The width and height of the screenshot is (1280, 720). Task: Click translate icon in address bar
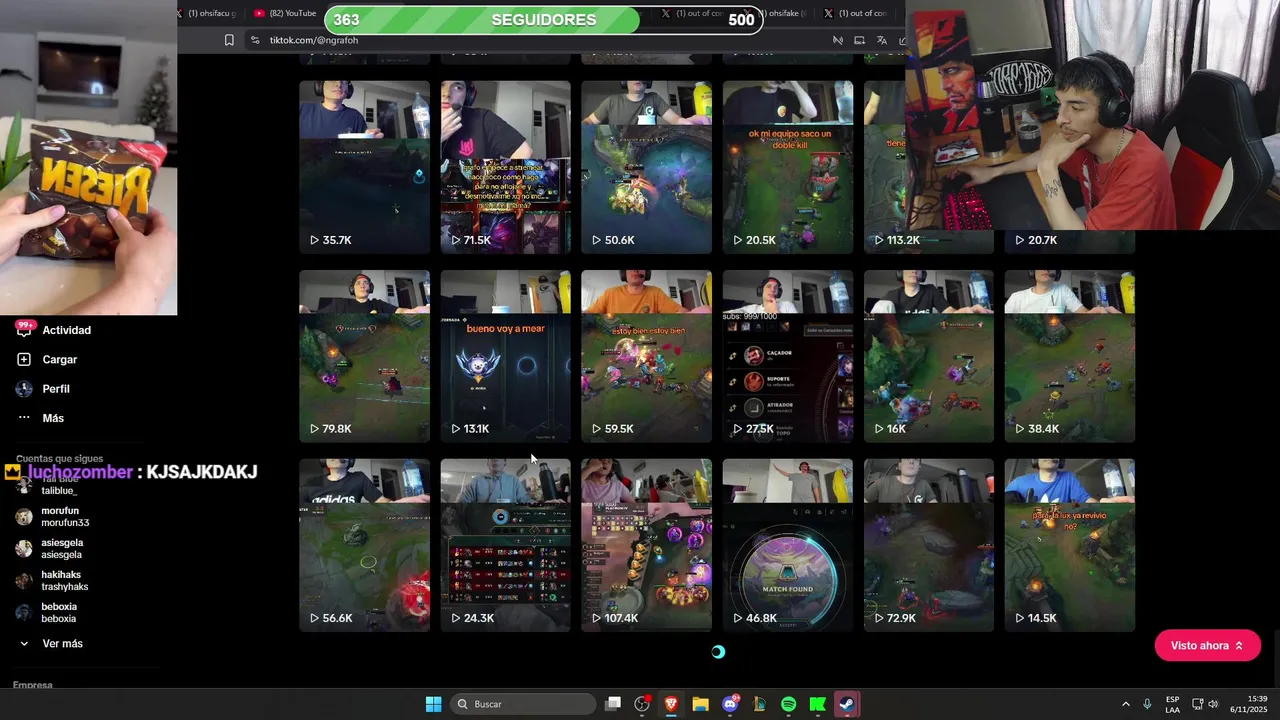[881, 40]
